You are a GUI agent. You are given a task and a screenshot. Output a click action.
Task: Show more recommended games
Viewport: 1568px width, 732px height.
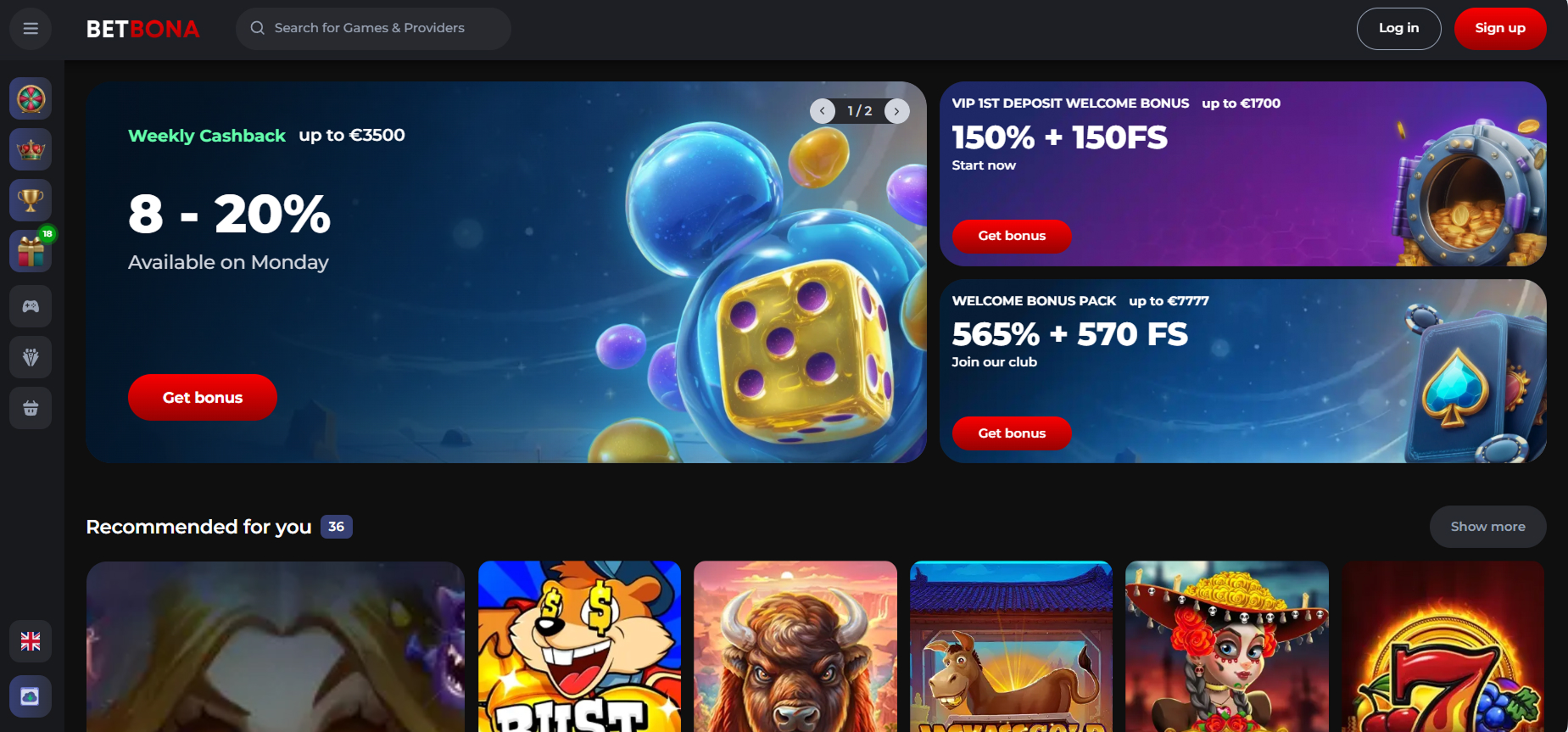point(1487,527)
